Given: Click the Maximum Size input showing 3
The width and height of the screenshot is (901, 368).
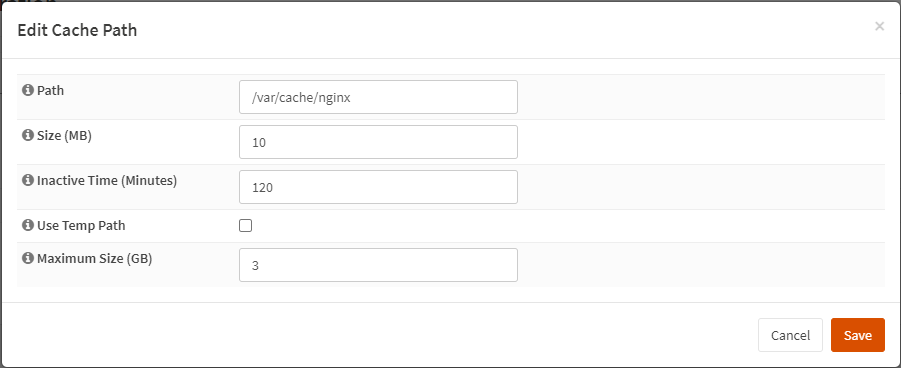Looking at the screenshot, I should [378, 265].
